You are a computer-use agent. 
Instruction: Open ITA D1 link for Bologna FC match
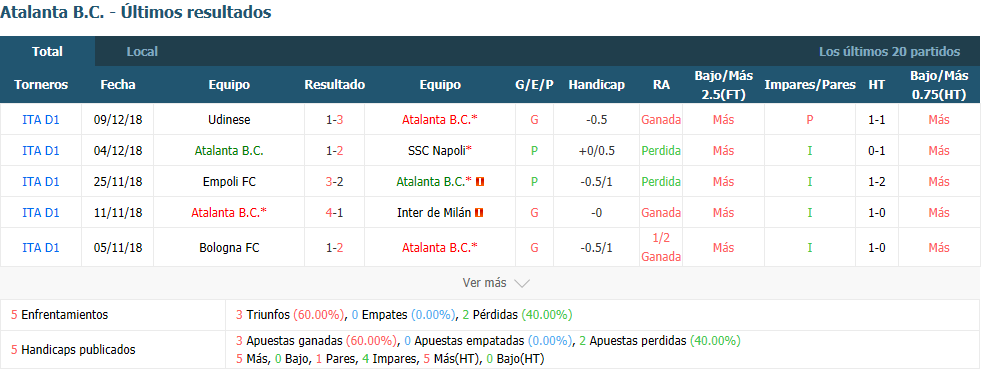tap(41, 247)
